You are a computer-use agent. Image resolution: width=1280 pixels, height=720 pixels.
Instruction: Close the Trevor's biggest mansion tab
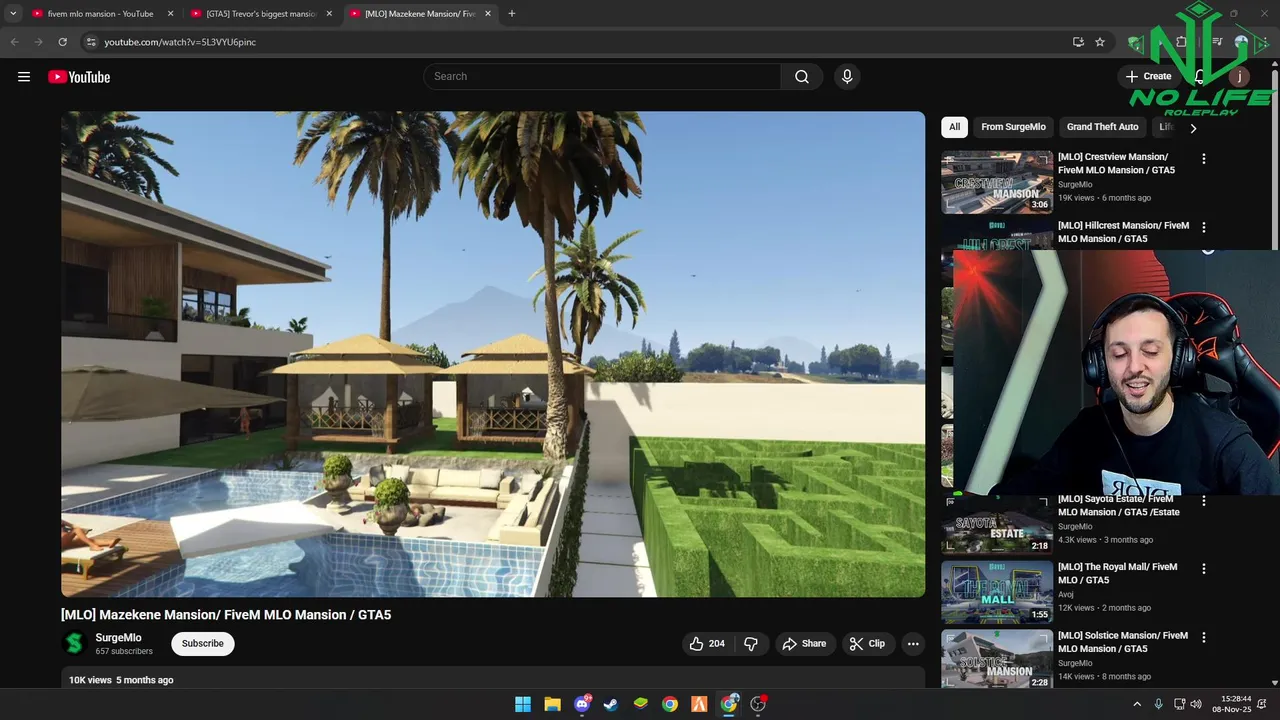[x=329, y=14]
